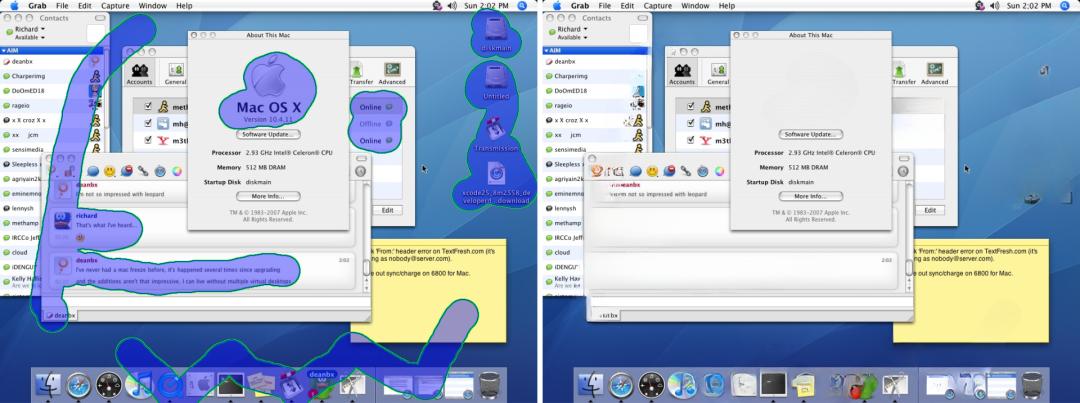The width and height of the screenshot is (1080, 403).
Task: Click the More Info... button
Action: pyautogui.click(x=269, y=196)
